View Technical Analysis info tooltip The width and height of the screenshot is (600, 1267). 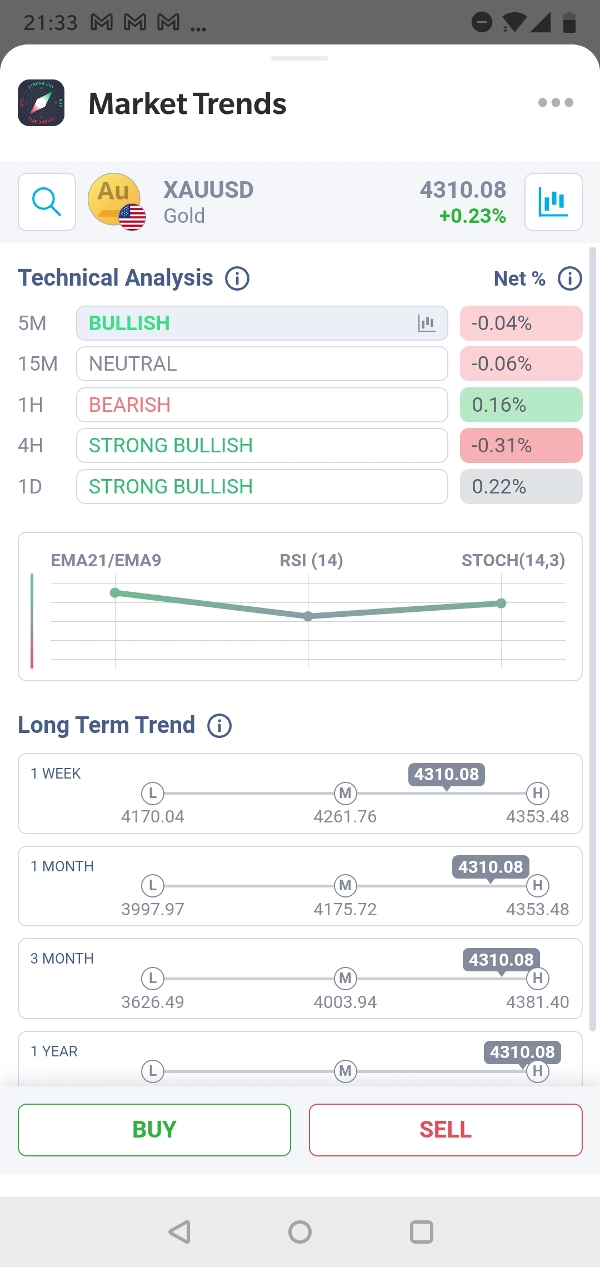pos(237,278)
